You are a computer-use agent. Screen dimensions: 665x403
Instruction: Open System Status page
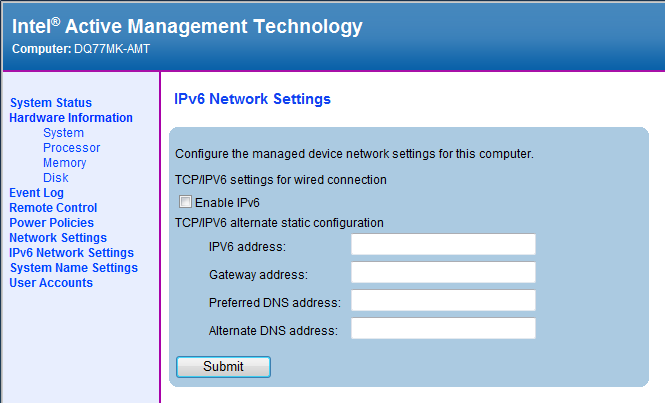pos(50,103)
